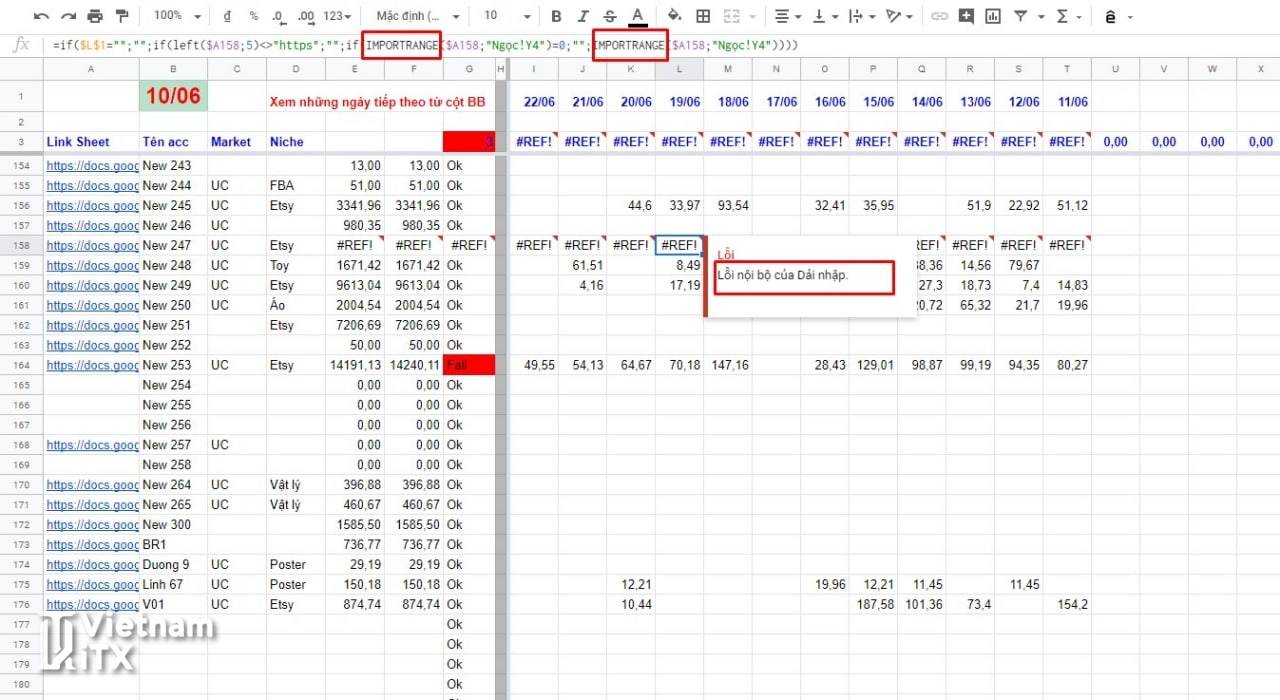Undo the last action
Image resolution: width=1280 pixels, height=700 pixels.
coord(41,16)
